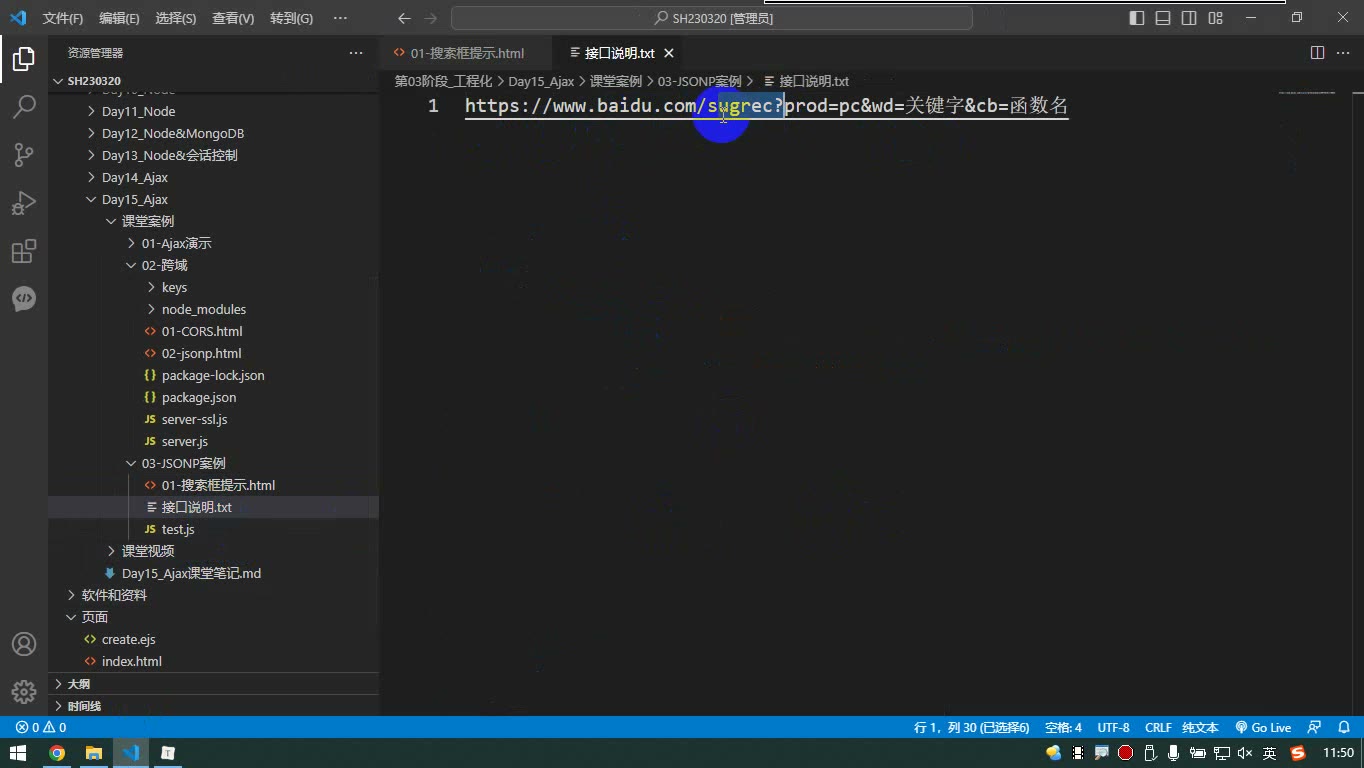Screen dimensions: 1364x768
Task: Expand the Day14_Ajax folder
Action: click(213, 177)
